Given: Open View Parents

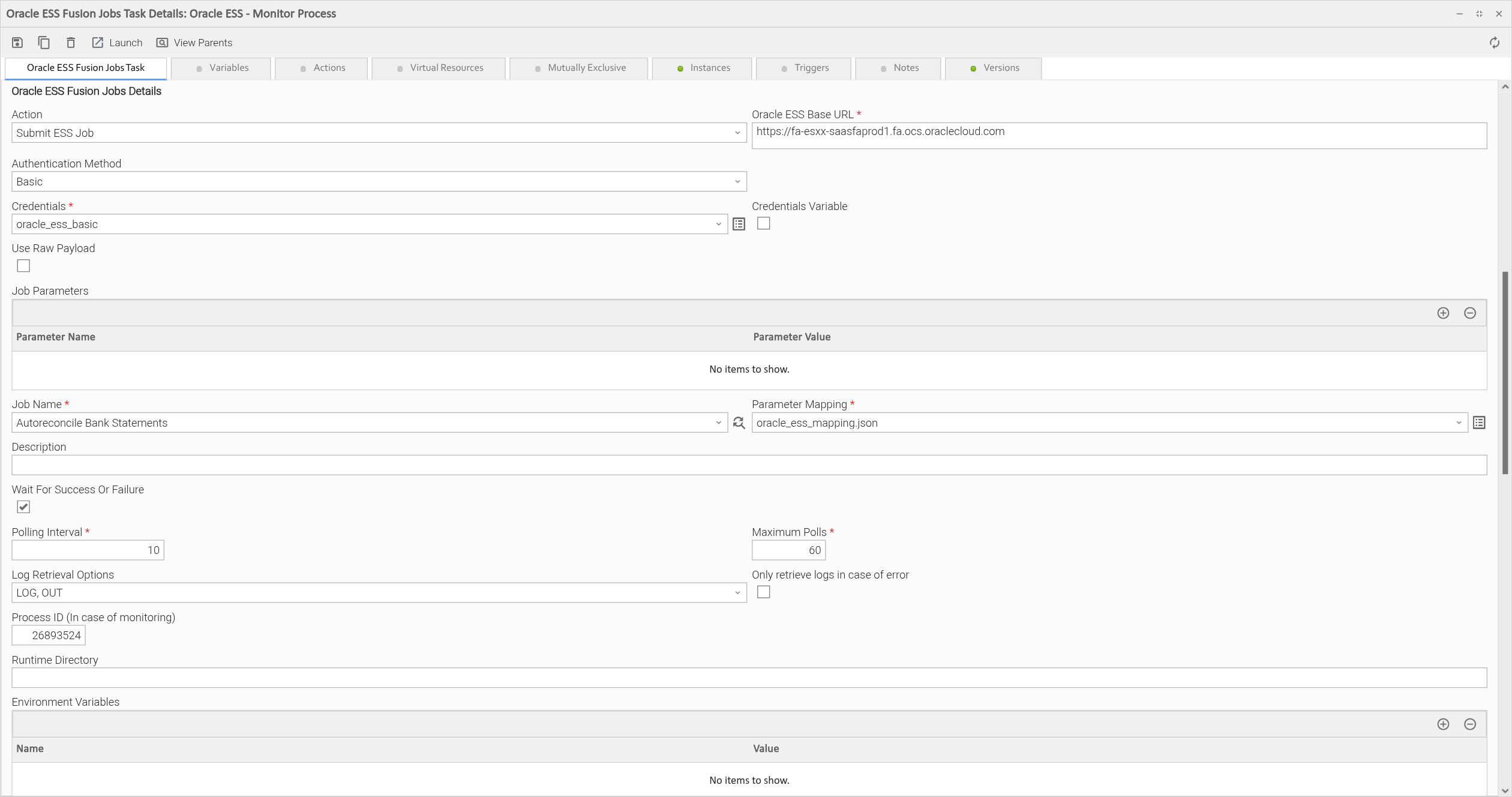Looking at the screenshot, I should 194,43.
